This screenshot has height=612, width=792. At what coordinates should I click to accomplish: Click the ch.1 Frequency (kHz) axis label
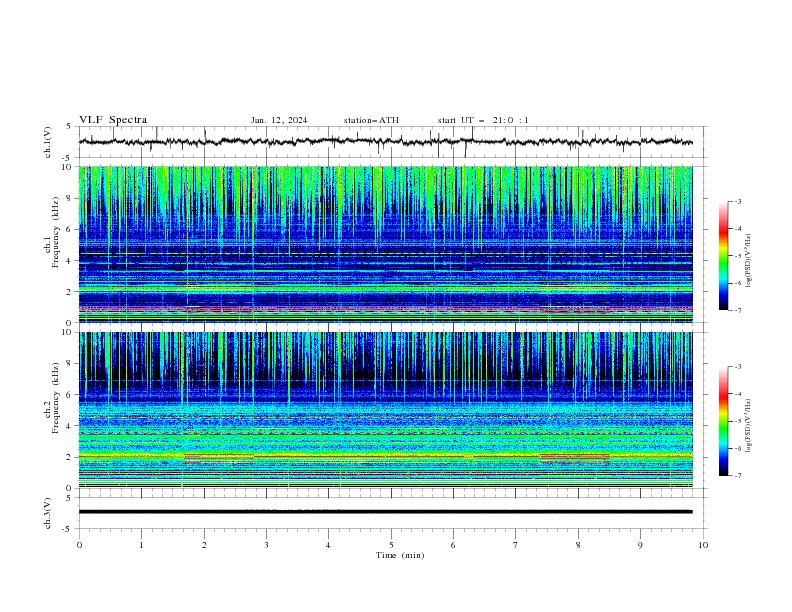point(52,233)
